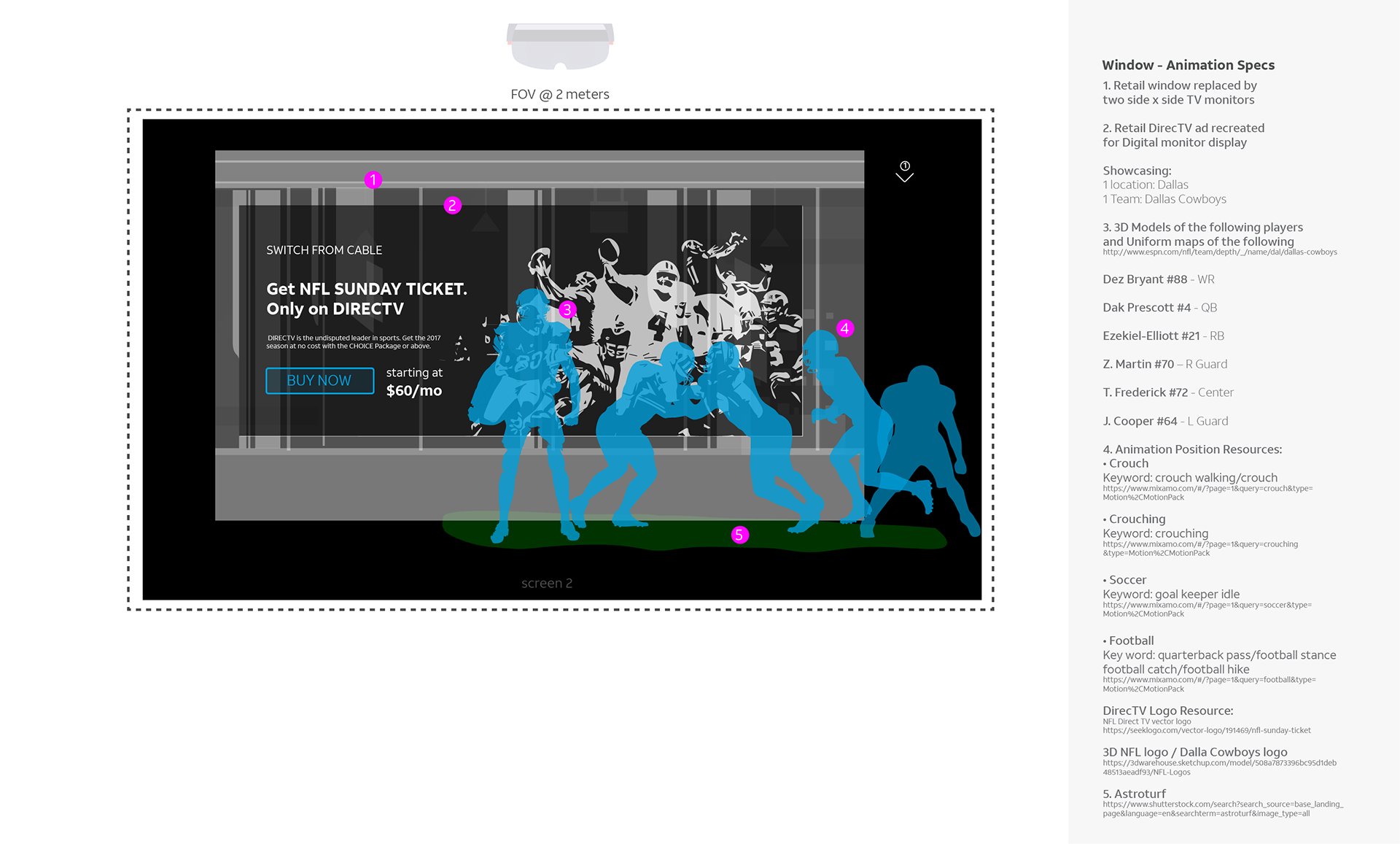Click the 'screen 2' label
Image resolution: width=1400 pixels, height=844 pixels.
547,583
